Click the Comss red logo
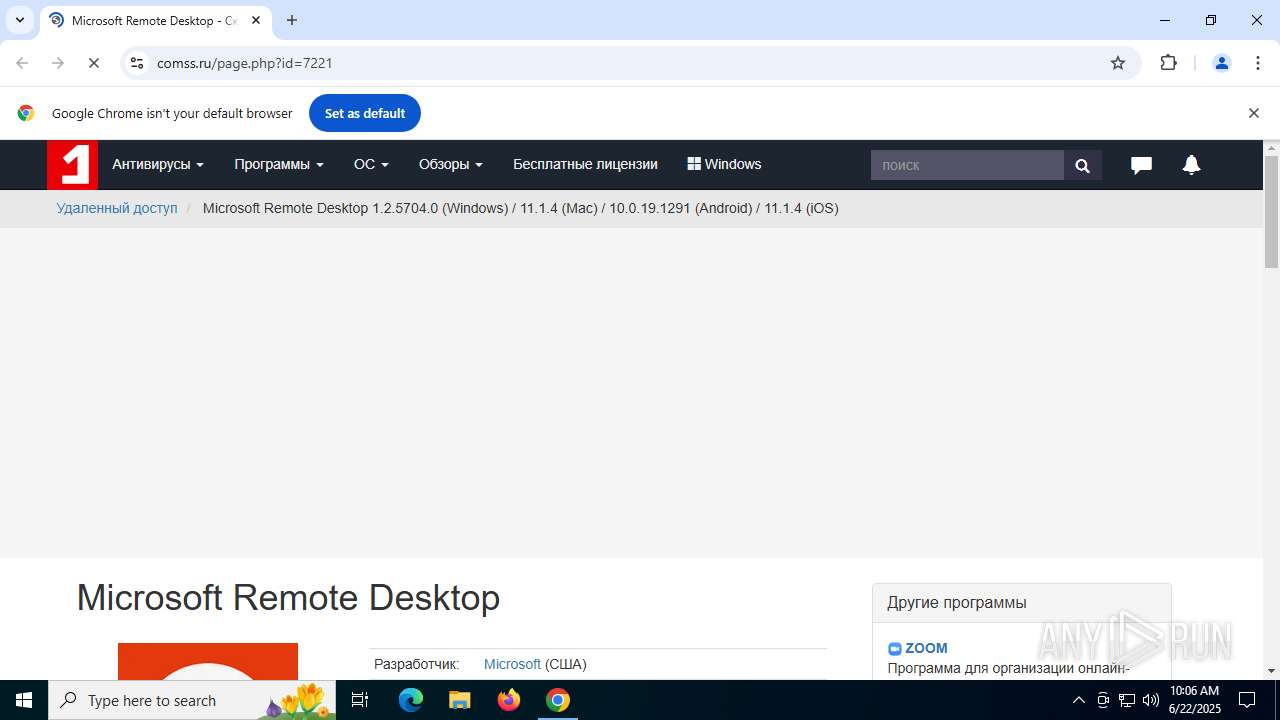The height and width of the screenshot is (720, 1280). coord(72,164)
